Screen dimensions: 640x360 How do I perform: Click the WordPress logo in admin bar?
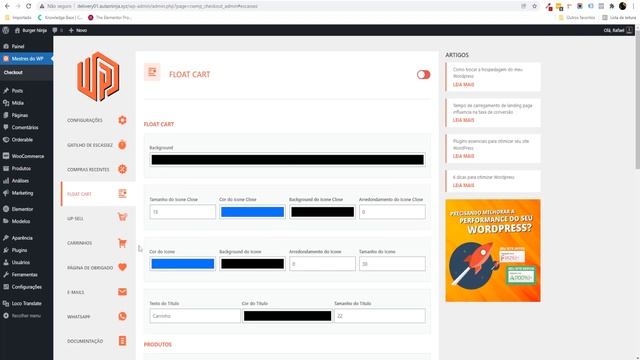tap(6, 30)
